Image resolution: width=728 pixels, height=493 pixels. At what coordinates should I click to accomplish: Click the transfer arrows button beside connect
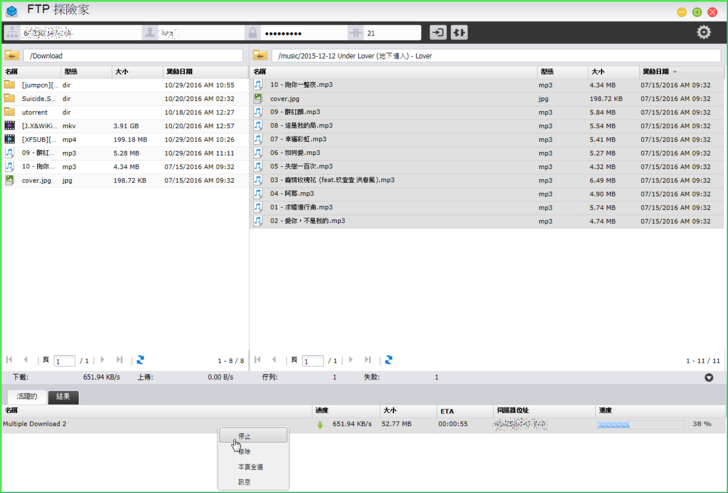(459, 33)
